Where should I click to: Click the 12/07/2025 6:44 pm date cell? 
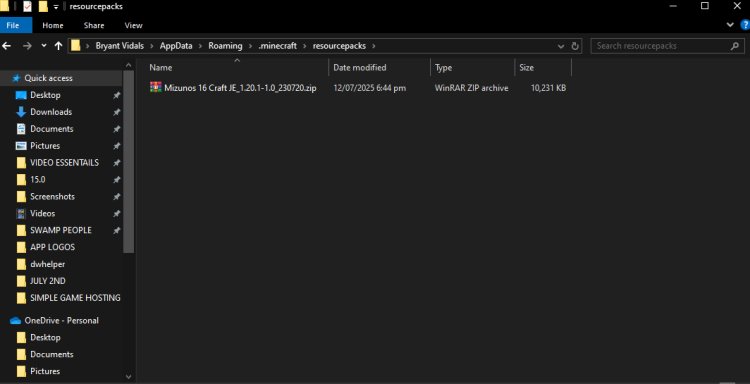tap(370, 88)
